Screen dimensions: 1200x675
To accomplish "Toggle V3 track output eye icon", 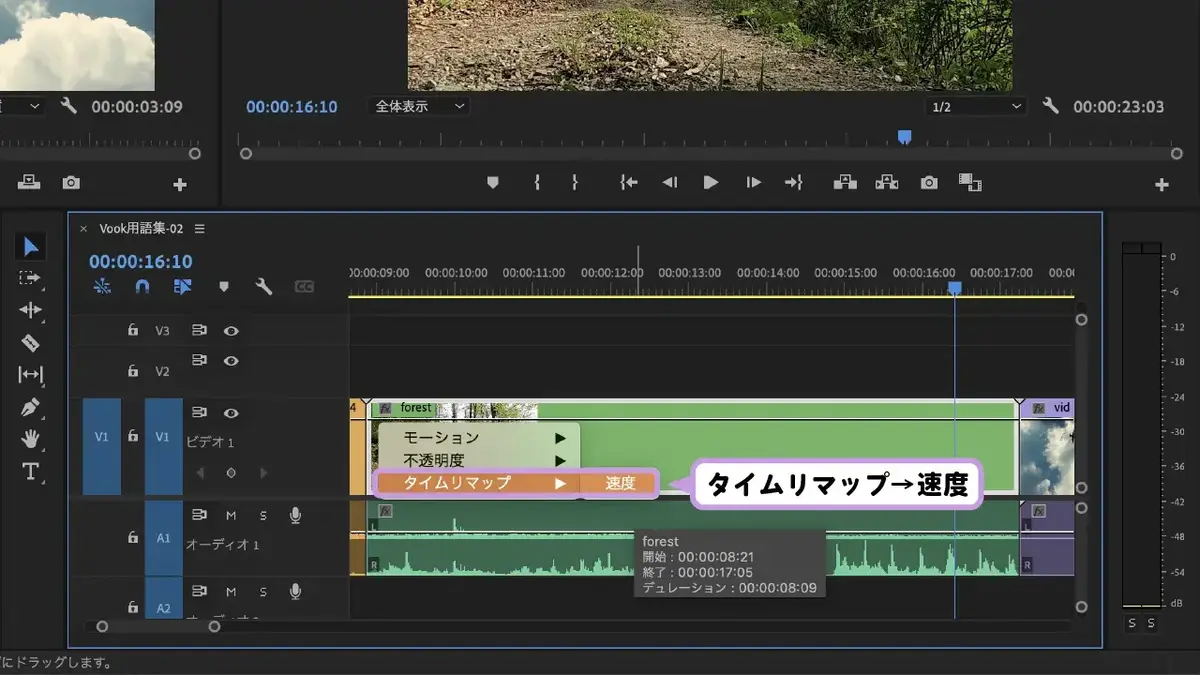I will pyautogui.click(x=231, y=330).
